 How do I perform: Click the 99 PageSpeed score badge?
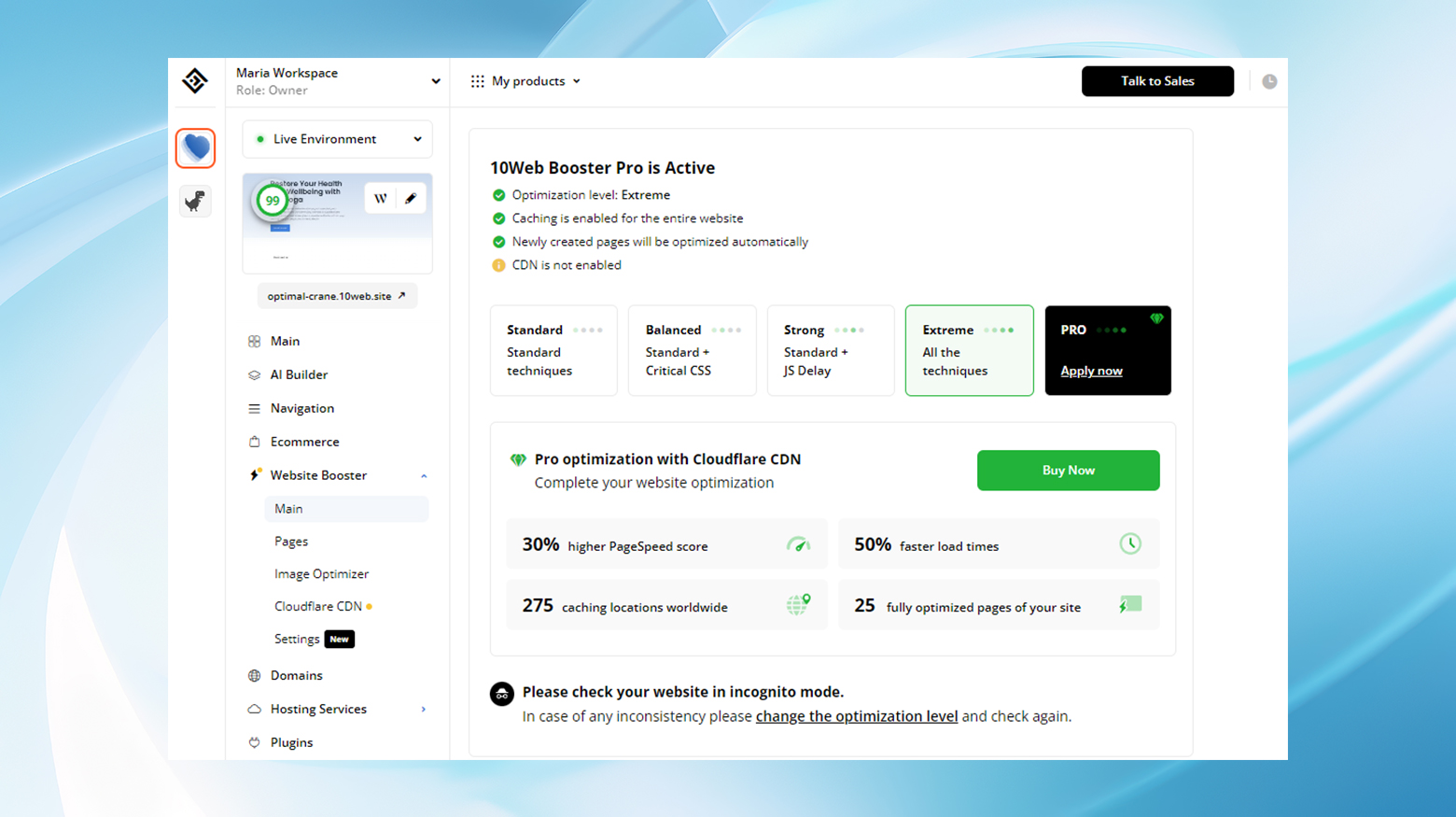point(272,200)
